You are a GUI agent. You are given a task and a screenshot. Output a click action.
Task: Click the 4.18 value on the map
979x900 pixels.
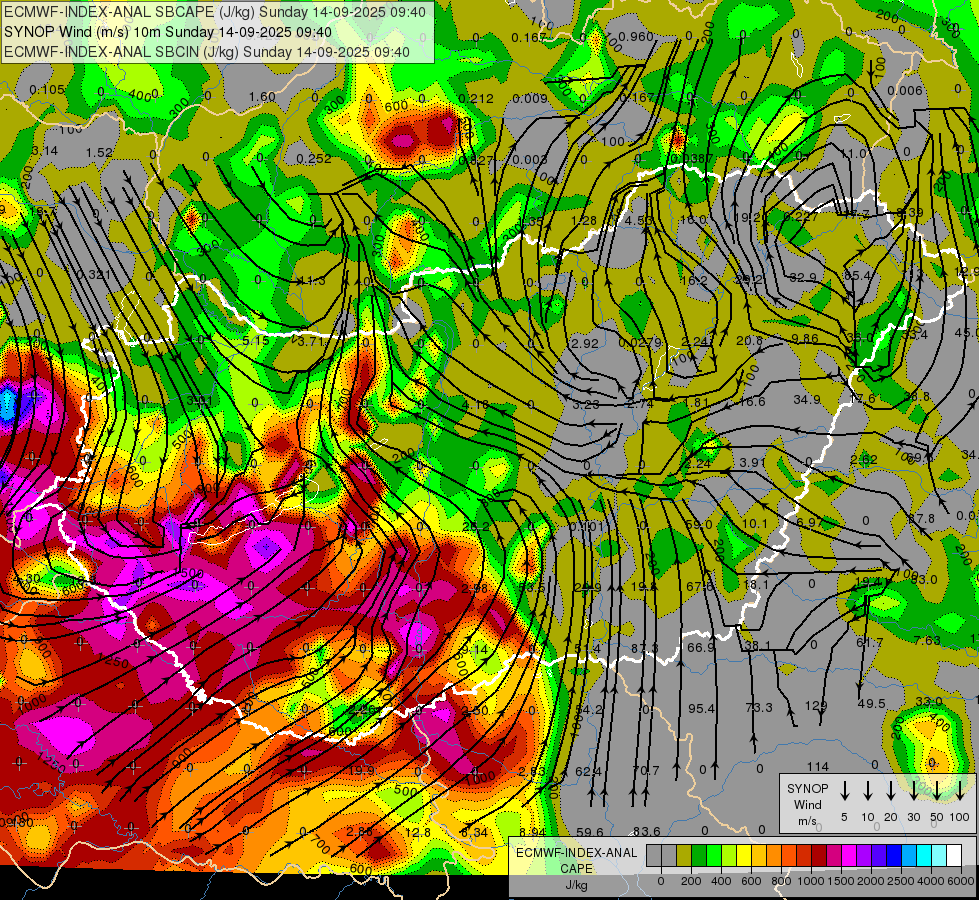coord(475,405)
